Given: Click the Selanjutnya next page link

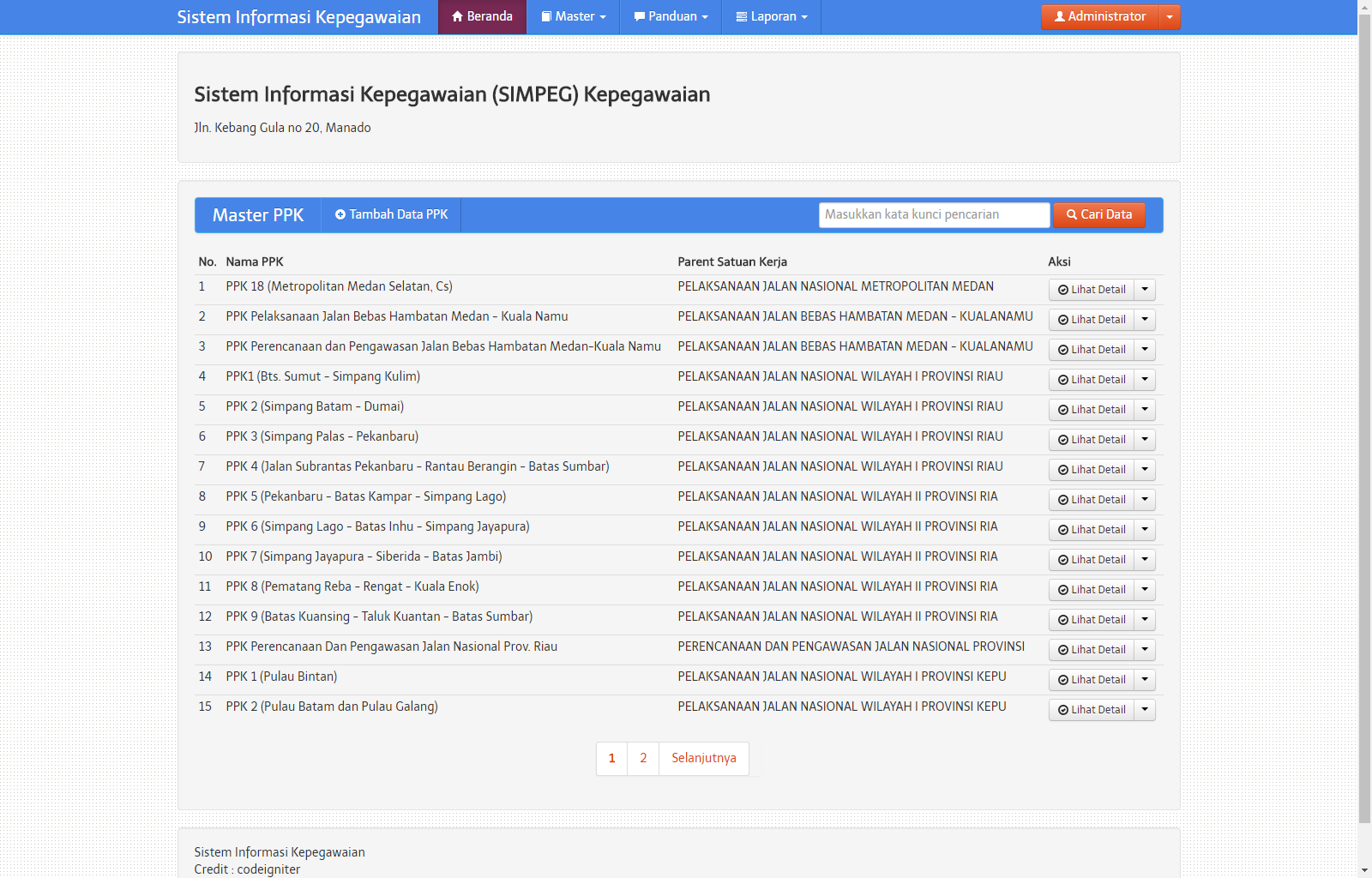Looking at the screenshot, I should (703, 759).
